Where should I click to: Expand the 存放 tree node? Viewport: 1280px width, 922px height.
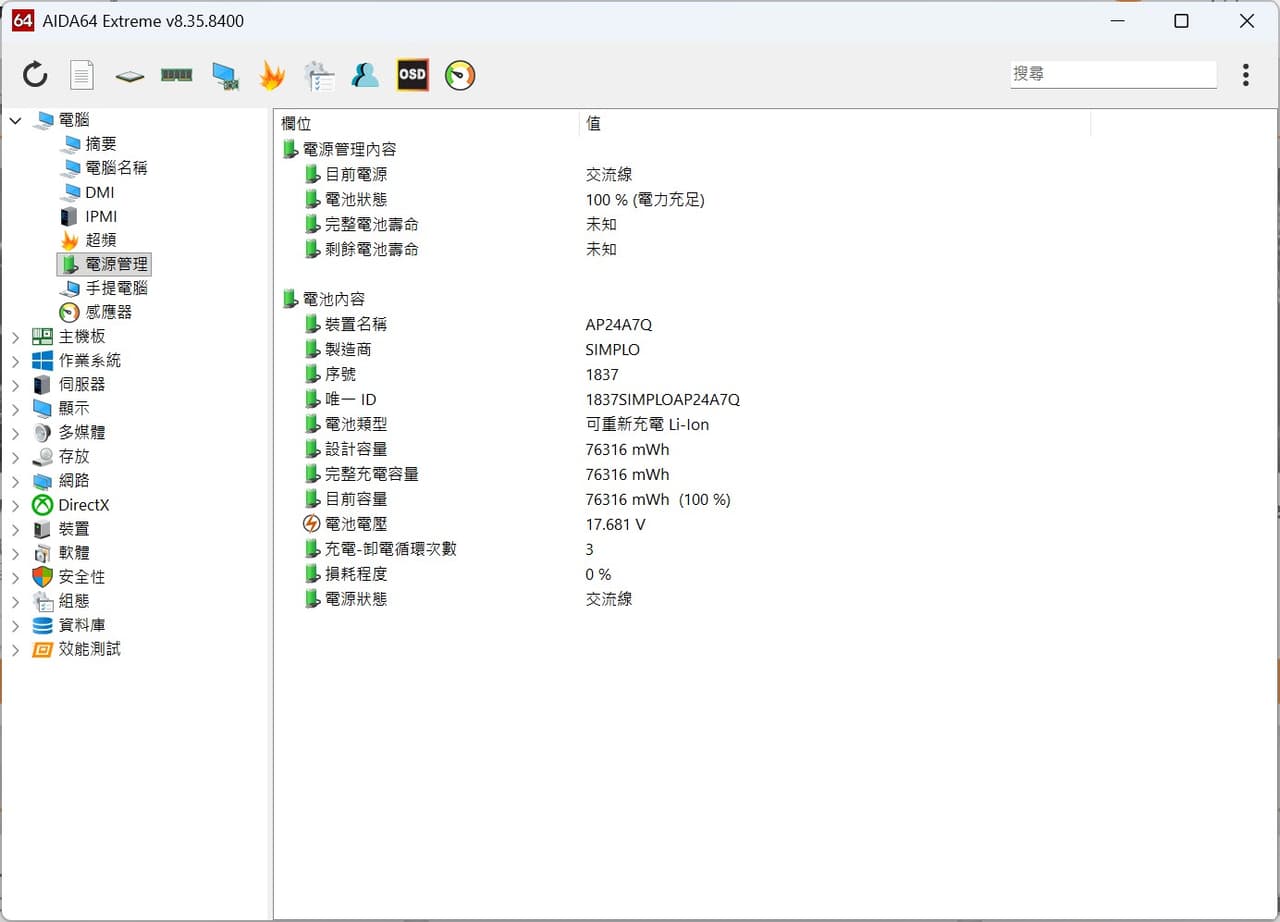(15, 457)
